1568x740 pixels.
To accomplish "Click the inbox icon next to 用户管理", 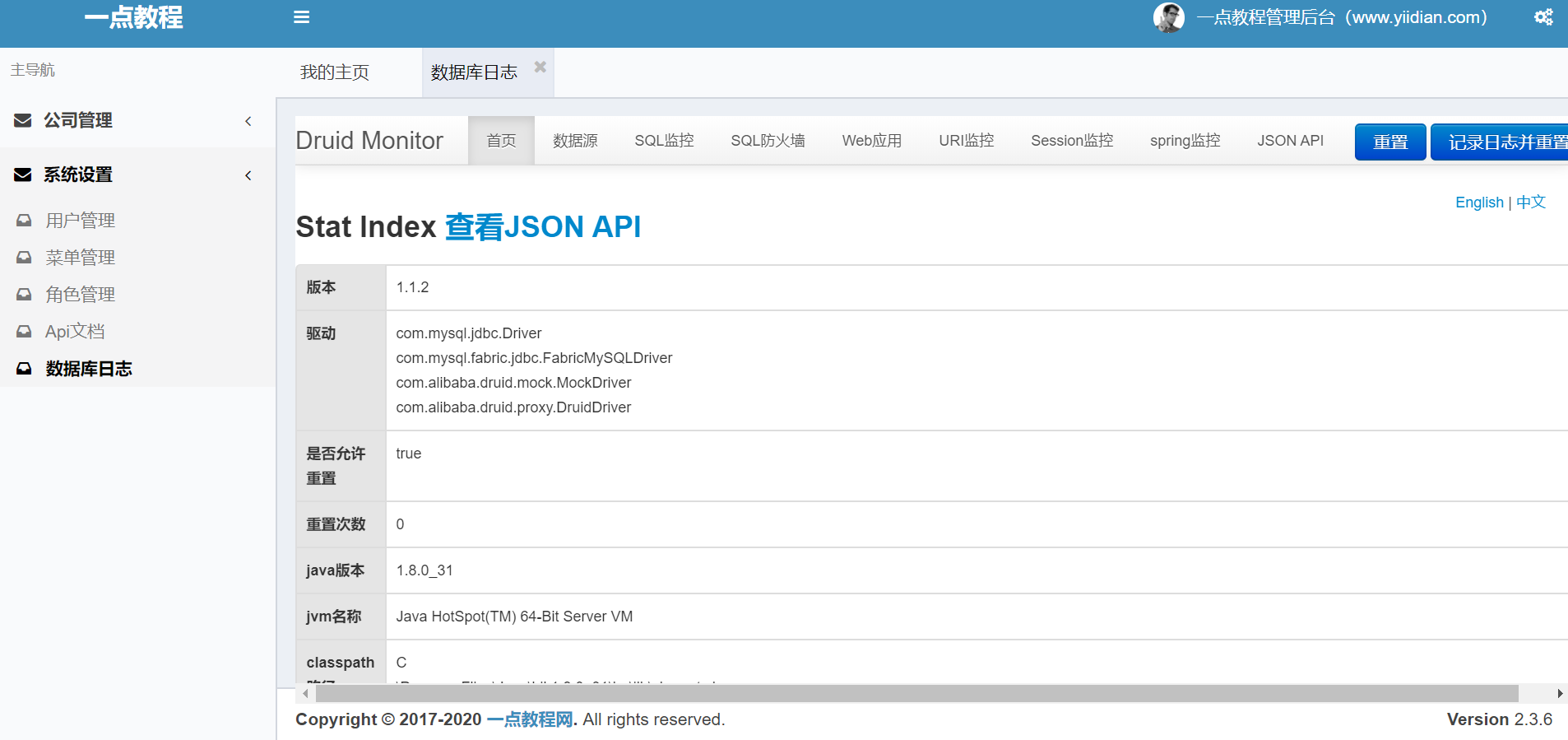I will [x=25, y=221].
